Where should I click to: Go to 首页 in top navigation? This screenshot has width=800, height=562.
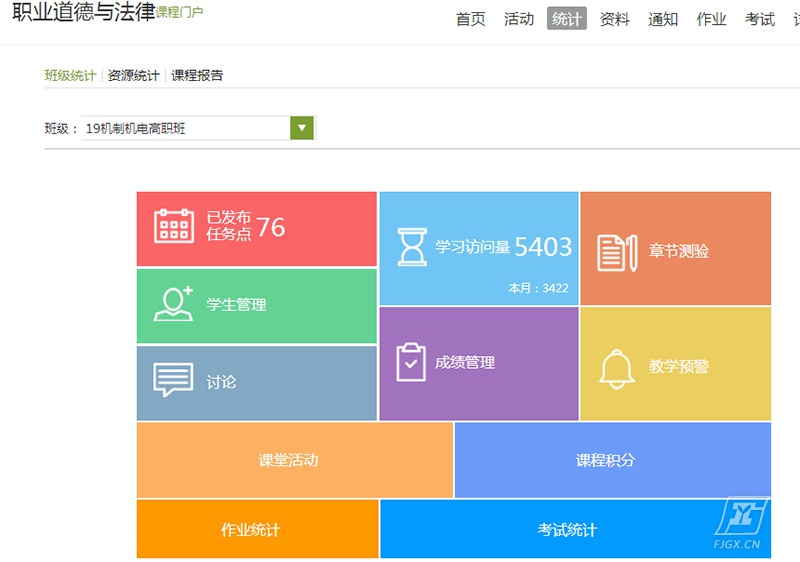470,19
